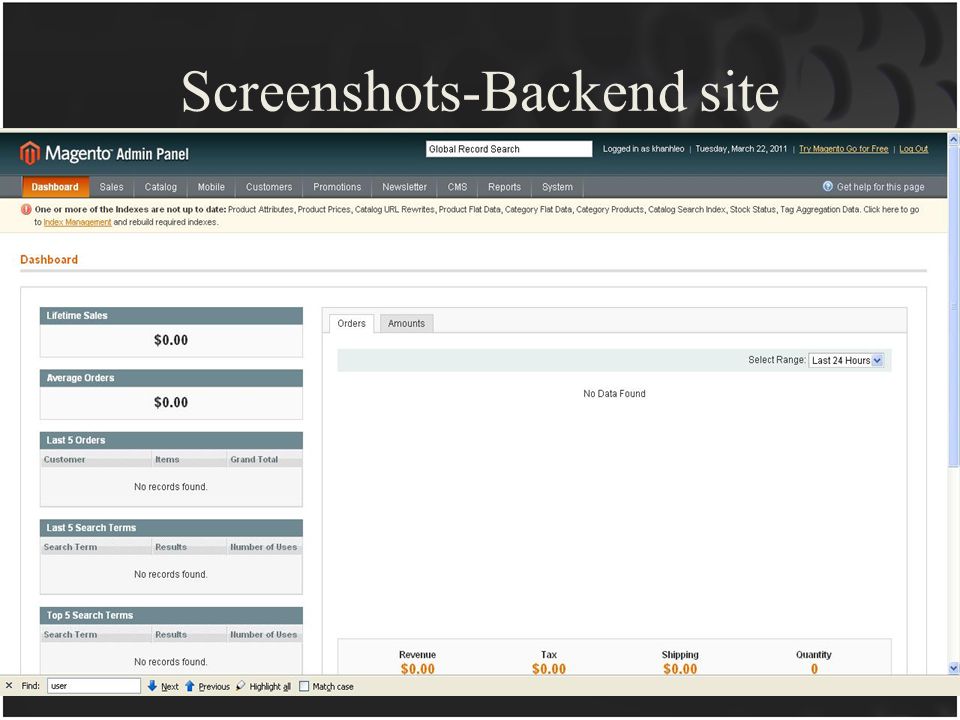Viewport: 960px width, 720px height.
Task: Click the Try Magento Go for Free link
Action: (844, 149)
